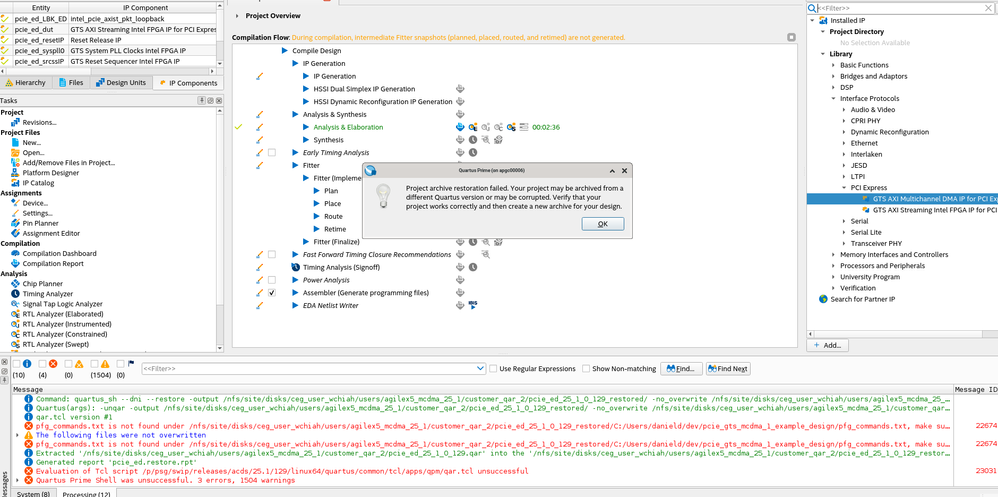998x497 pixels.
Task: Enable Fast Forward Timing Closure Recommendations checkbox
Action: pyautogui.click(x=272, y=255)
